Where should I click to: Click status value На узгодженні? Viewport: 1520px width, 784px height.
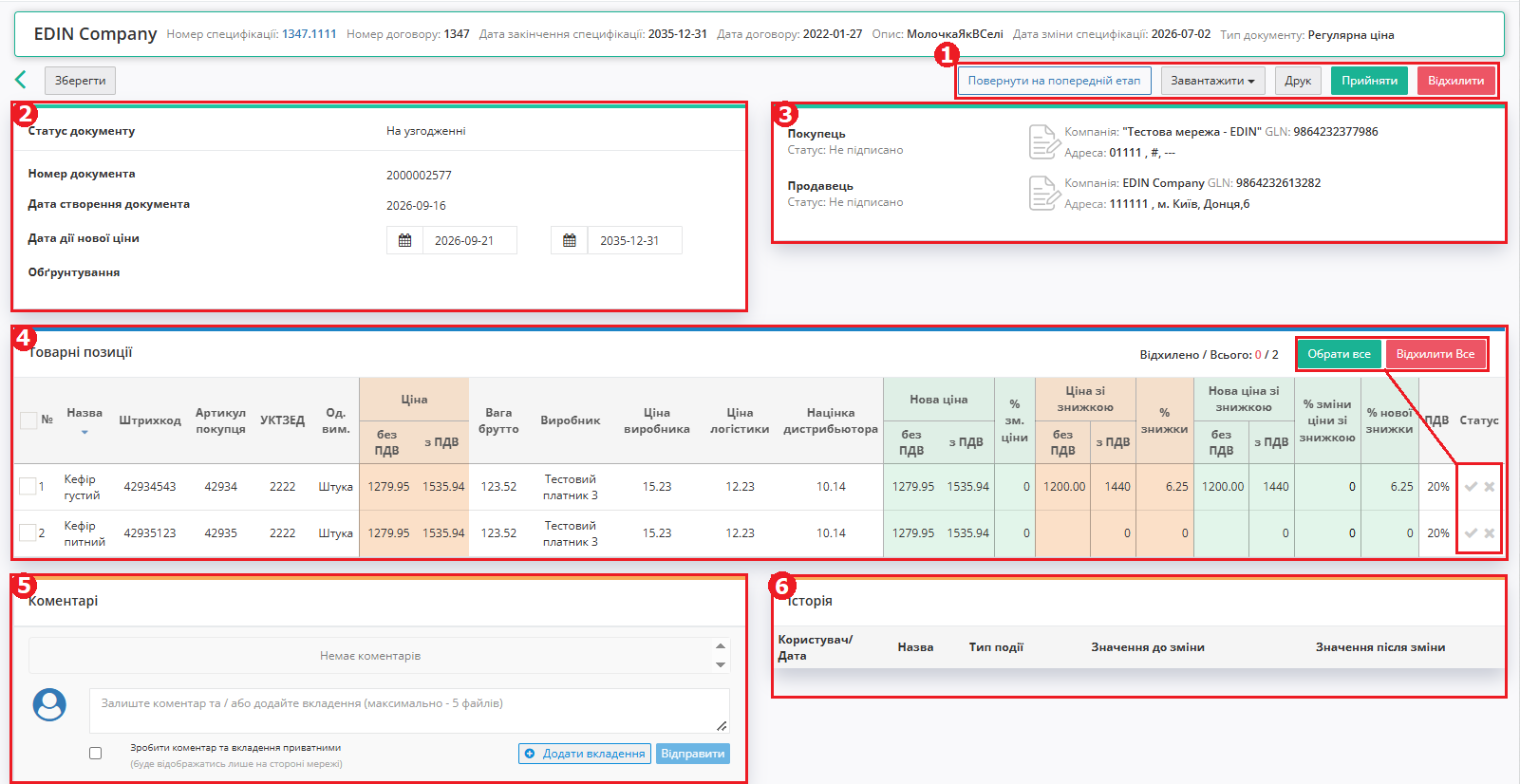pos(425,131)
